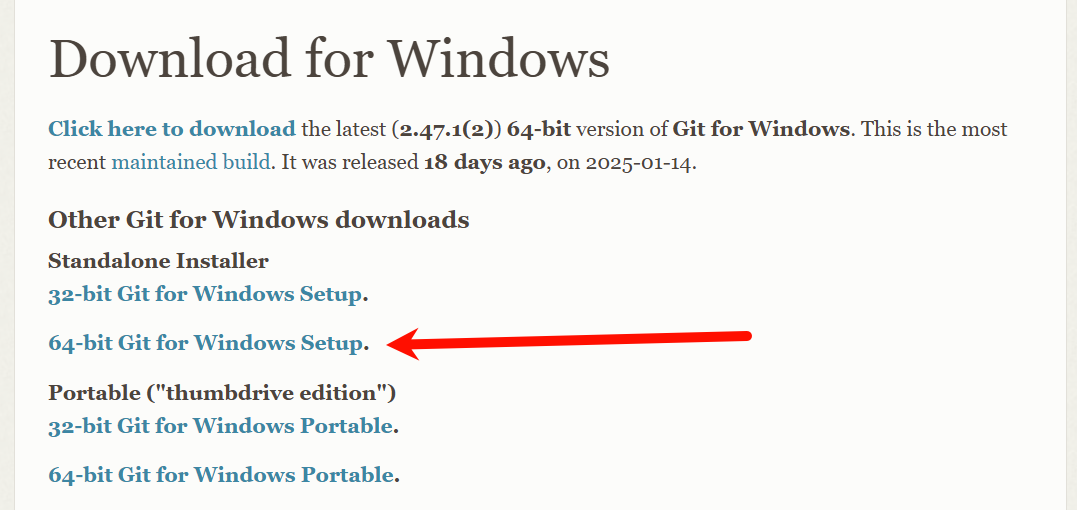Download 64-bit Git for Windows Setup
Image resolution: width=1077 pixels, height=510 pixels.
pos(205,343)
